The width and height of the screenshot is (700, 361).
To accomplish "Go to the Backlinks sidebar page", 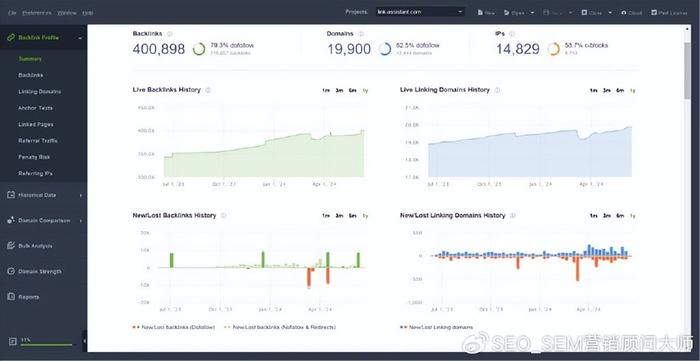I will coord(30,75).
